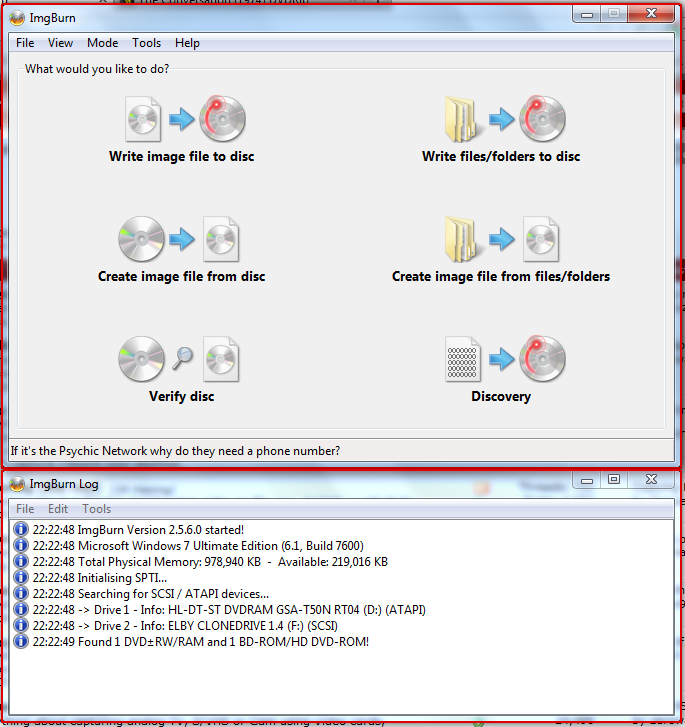Screen dimensions: 685x727
Task: Minimize the ImgBurn Log window
Action: [x=587, y=479]
